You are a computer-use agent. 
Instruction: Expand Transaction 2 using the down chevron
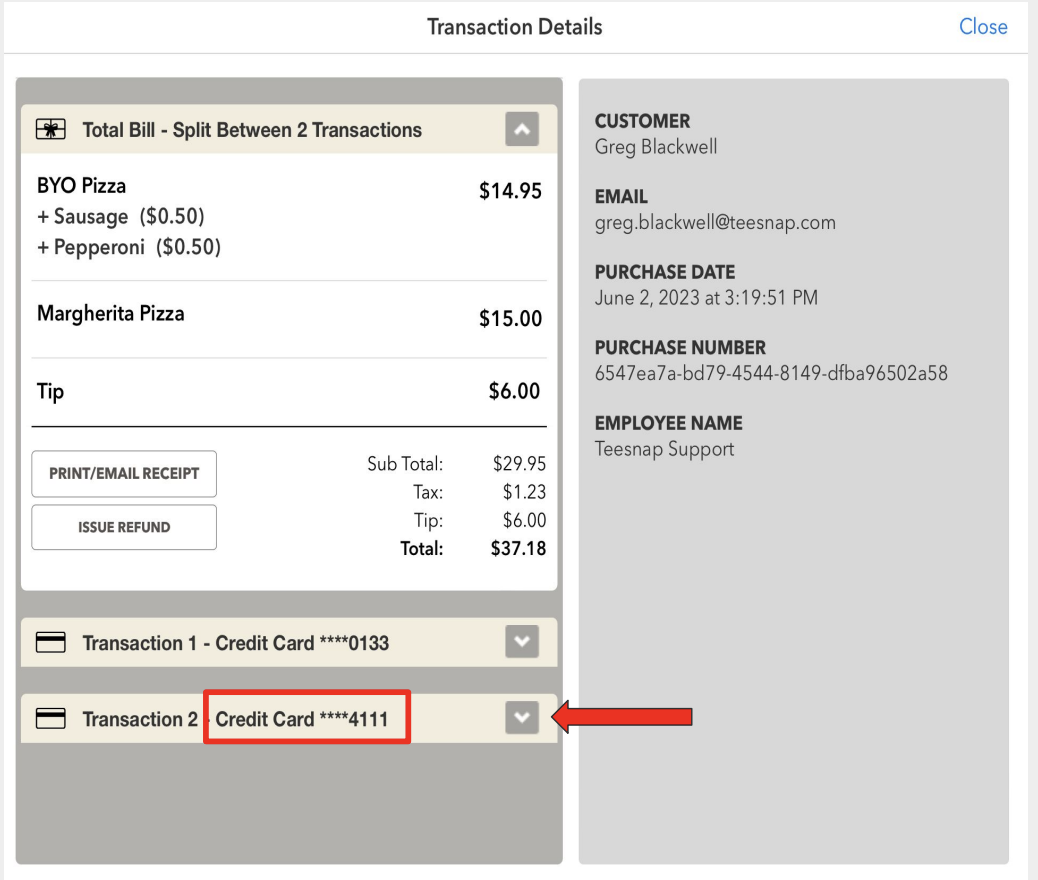[x=522, y=717]
